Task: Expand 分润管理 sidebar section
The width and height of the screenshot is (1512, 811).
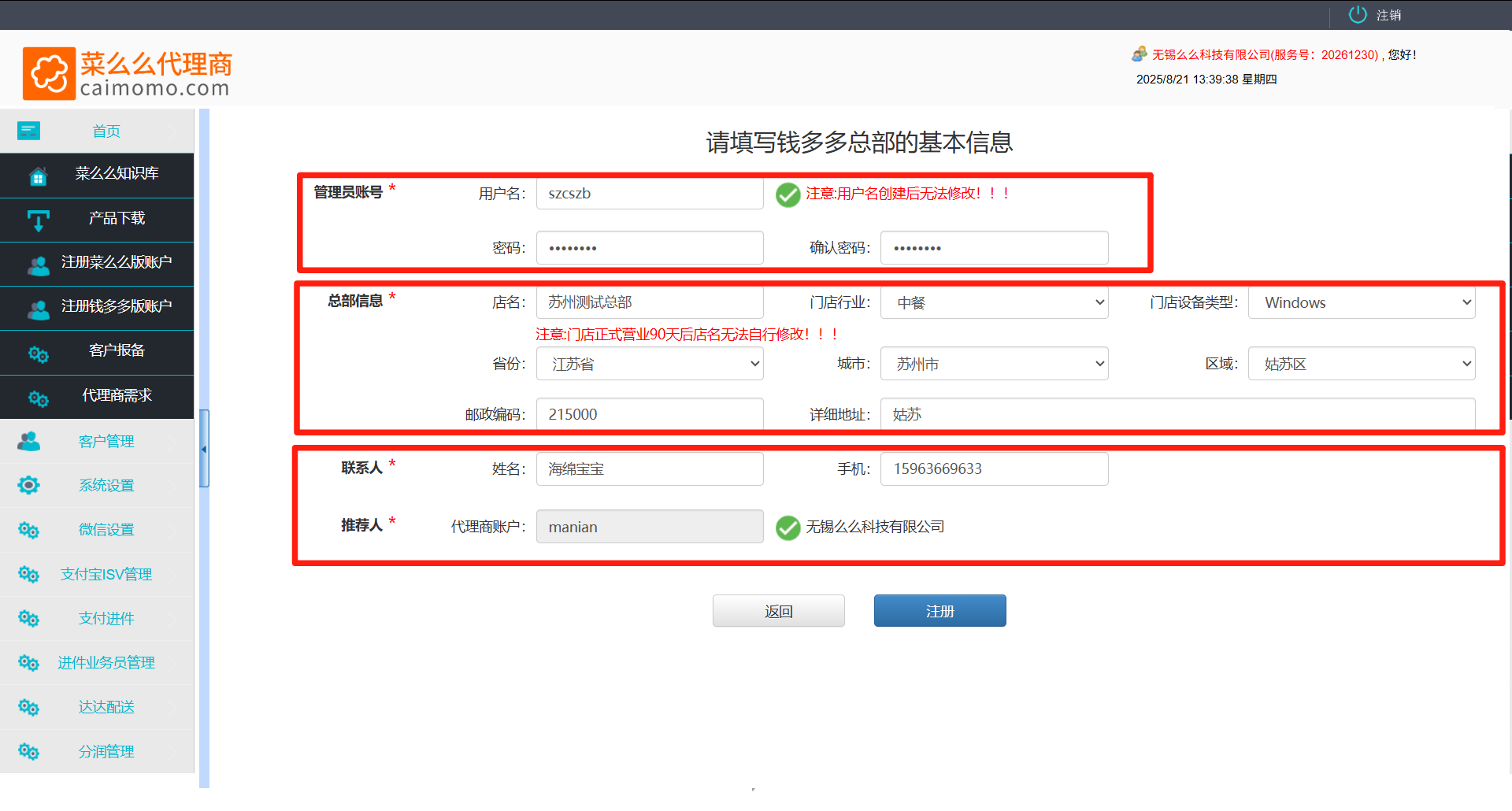Action: coord(97,751)
